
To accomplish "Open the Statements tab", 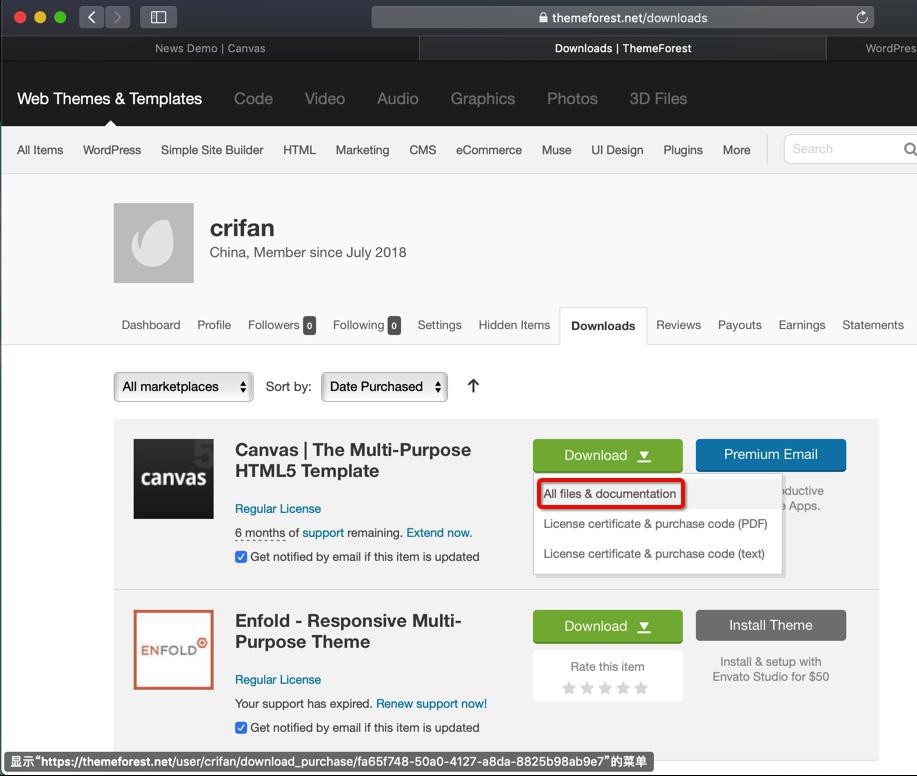I will 873,325.
